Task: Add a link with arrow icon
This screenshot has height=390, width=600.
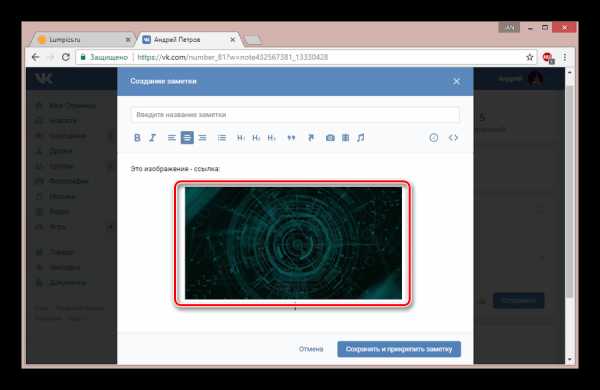Action: 311,138
